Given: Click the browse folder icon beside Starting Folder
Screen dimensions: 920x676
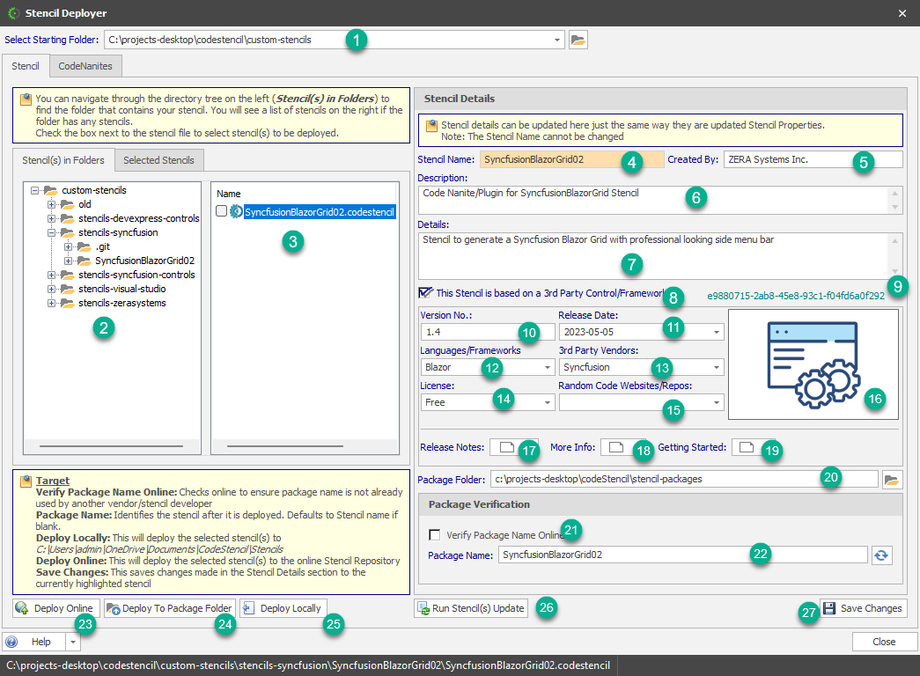Looking at the screenshot, I should pos(578,40).
